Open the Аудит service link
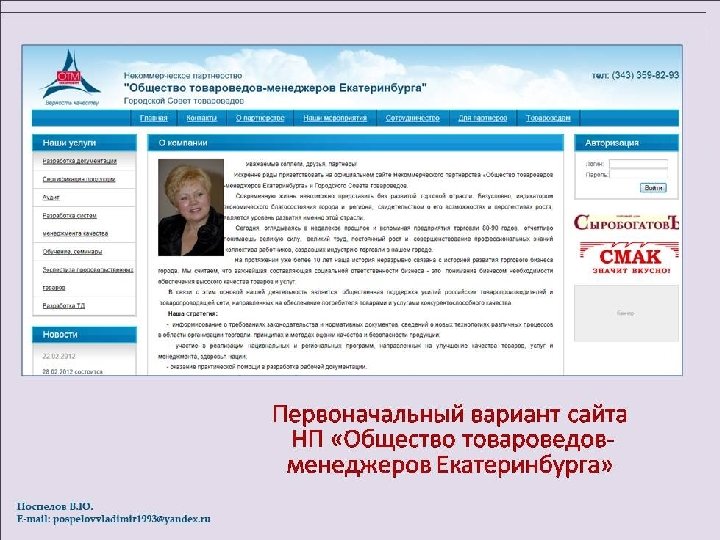Screen dimensions: 720x540 [x=51, y=197]
